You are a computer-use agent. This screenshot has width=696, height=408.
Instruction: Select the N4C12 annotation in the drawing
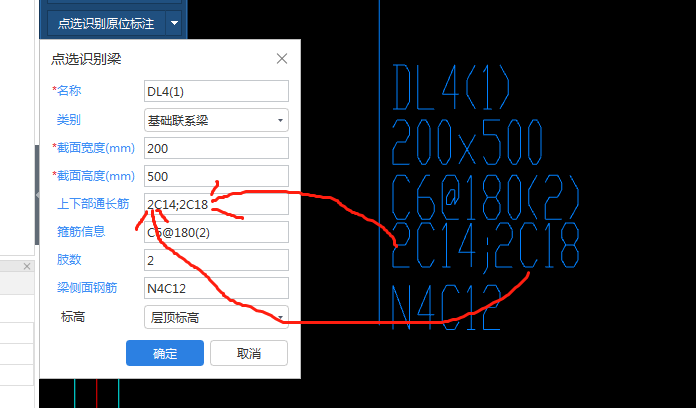[446, 308]
